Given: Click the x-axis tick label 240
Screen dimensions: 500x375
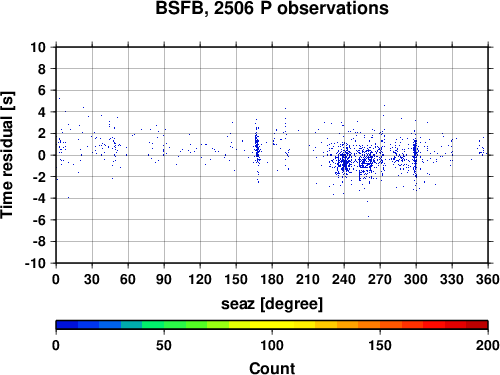Looking at the screenshot, I should click(x=344, y=279).
